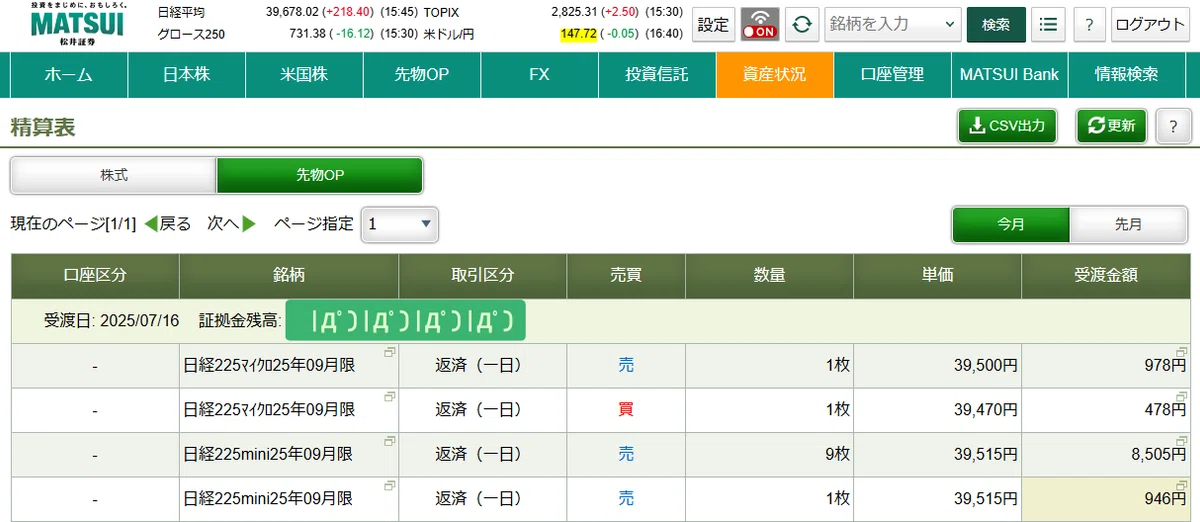This screenshot has width=1200, height=522.
Task: Click the masked 証拠金残高 value
Action: (x=406, y=321)
